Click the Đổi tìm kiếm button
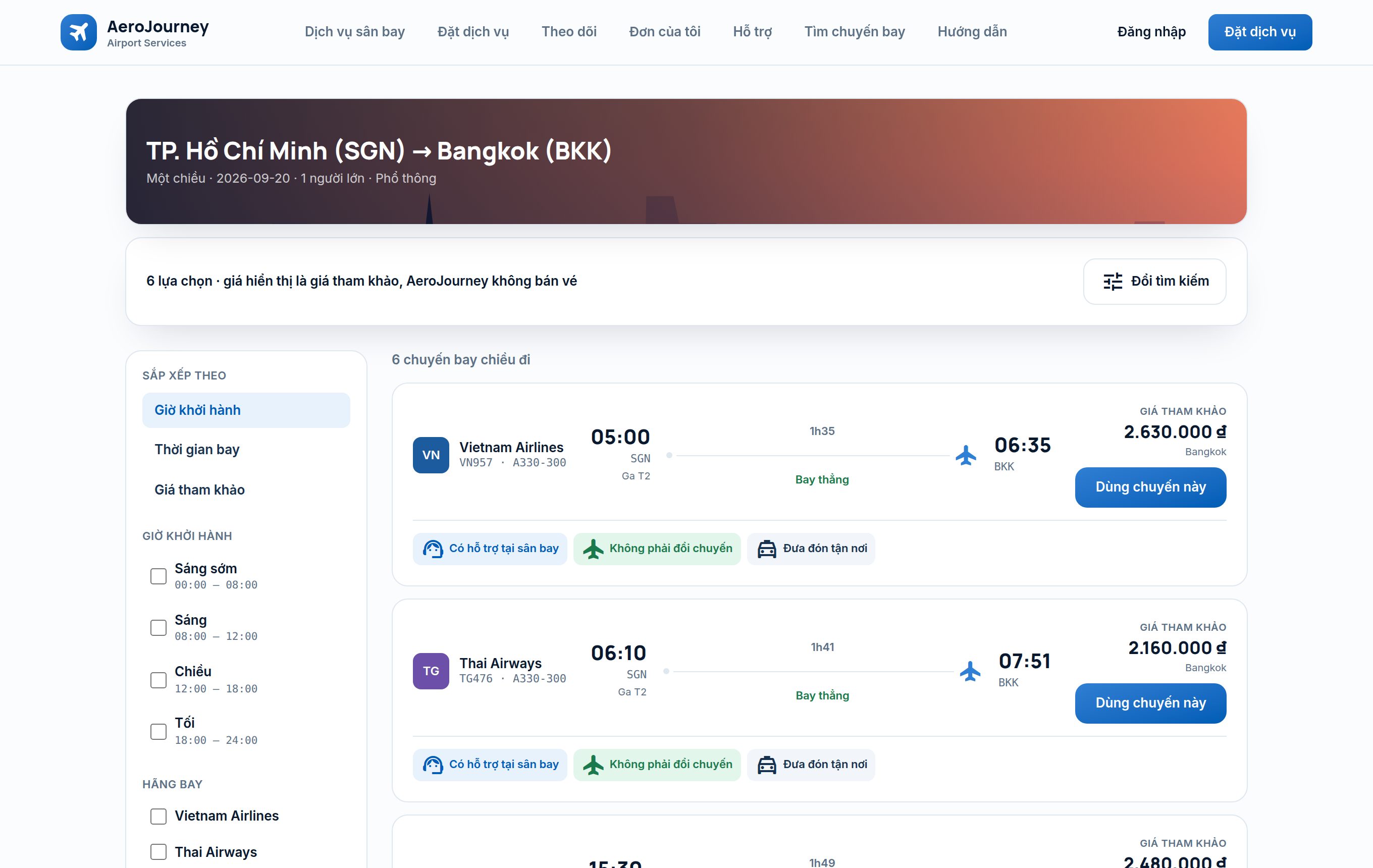The image size is (1373, 868). pyautogui.click(x=1154, y=282)
